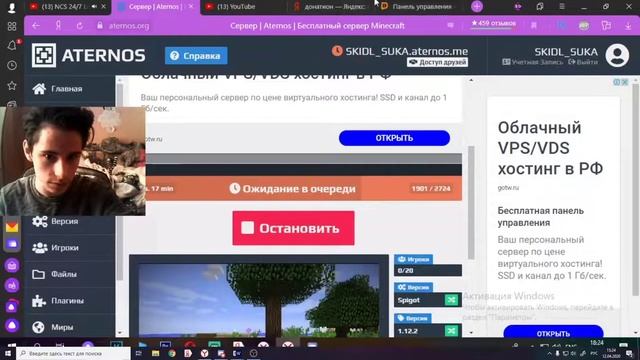640x360 pixels.
Task: Click the Windows taskbar search field
Action: pos(73,353)
